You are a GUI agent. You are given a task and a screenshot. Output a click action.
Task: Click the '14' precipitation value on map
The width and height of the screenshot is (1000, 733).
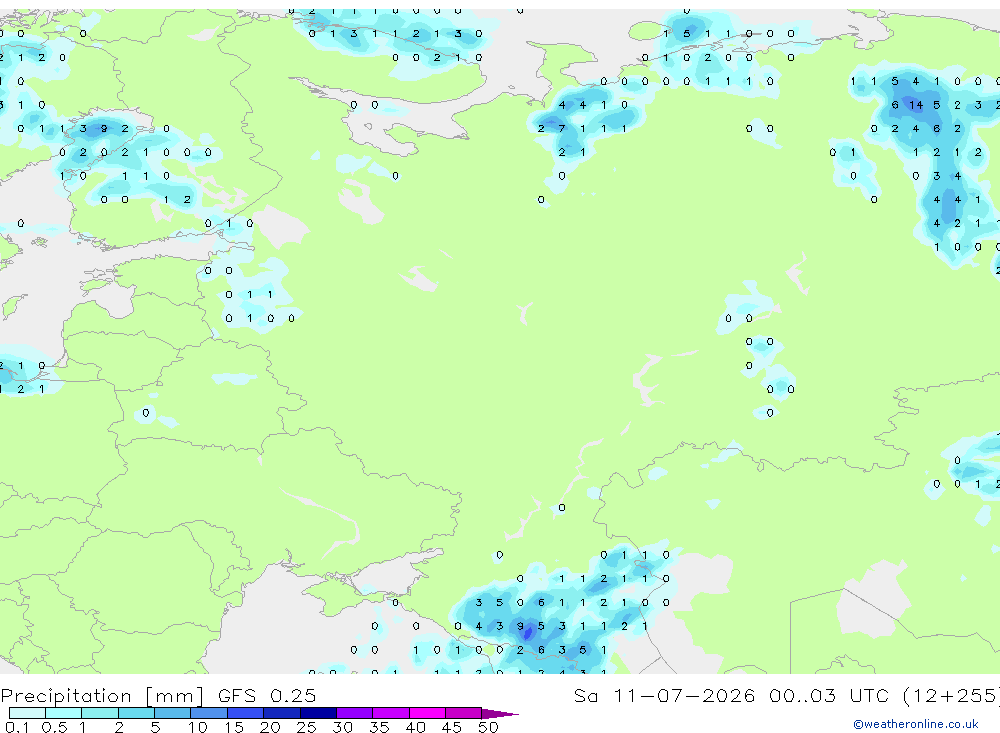(916, 105)
